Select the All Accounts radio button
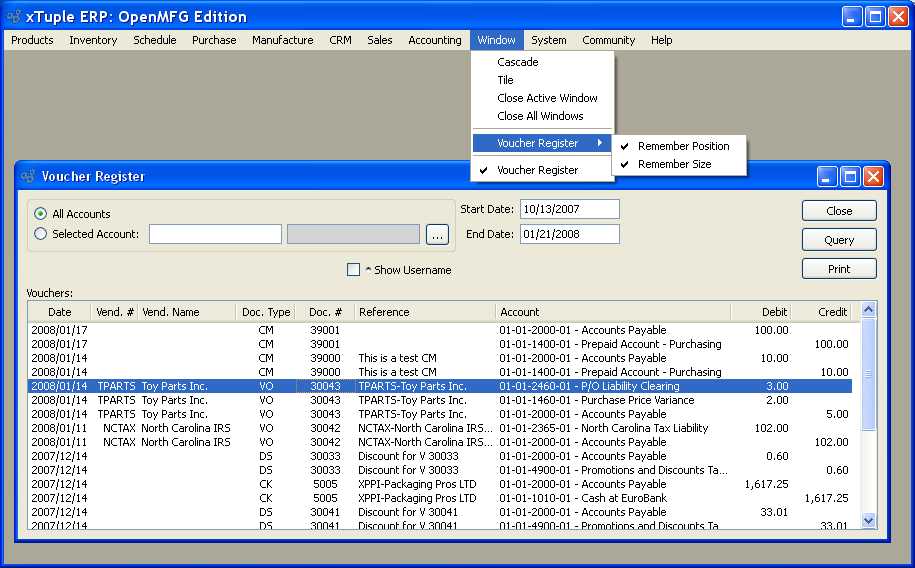 coord(41,214)
